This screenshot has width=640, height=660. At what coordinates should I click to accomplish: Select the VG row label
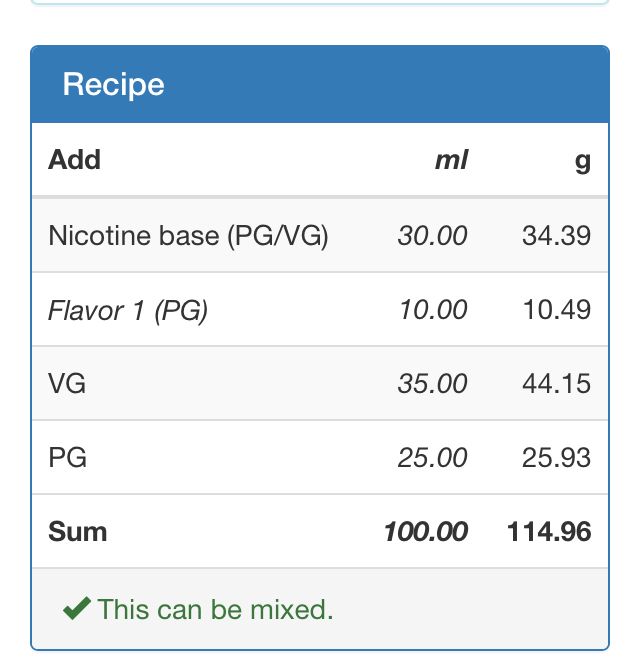coord(67,383)
